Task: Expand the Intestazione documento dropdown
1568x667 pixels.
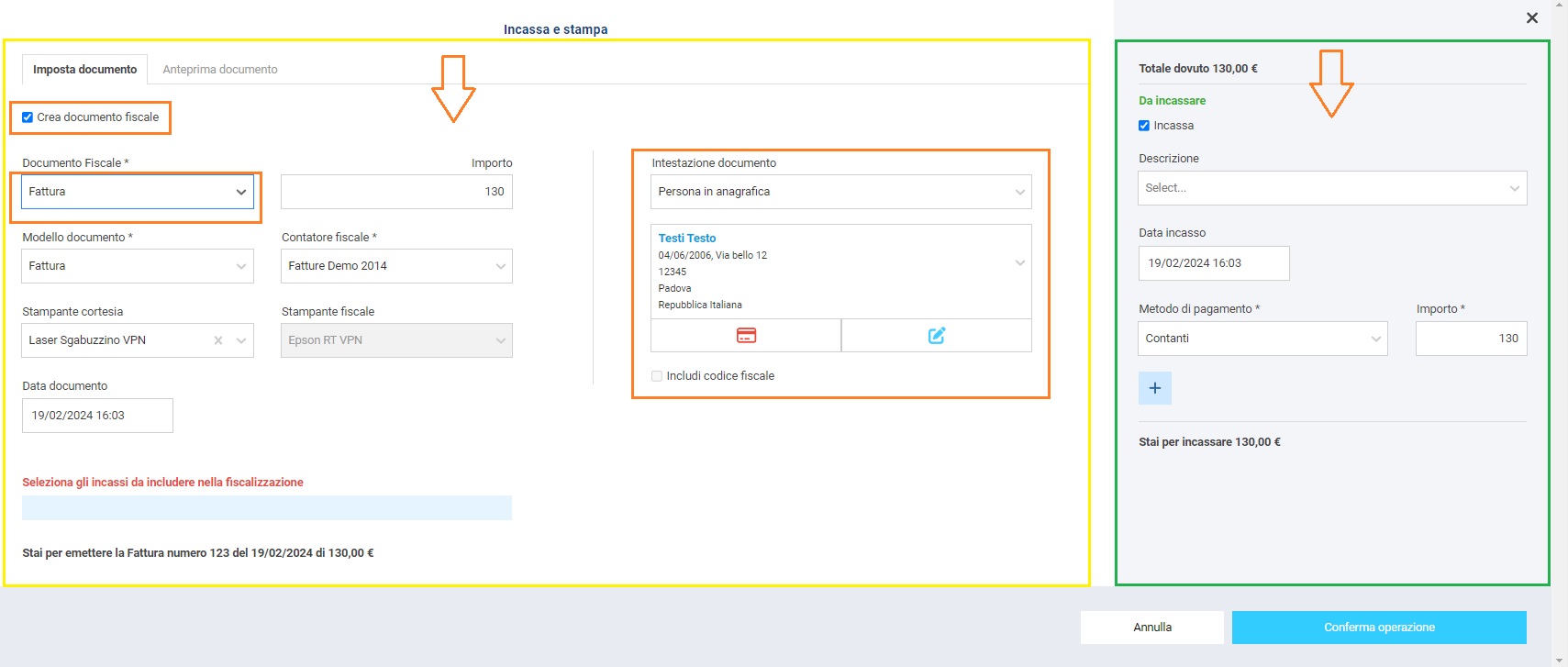Action: [x=840, y=192]
